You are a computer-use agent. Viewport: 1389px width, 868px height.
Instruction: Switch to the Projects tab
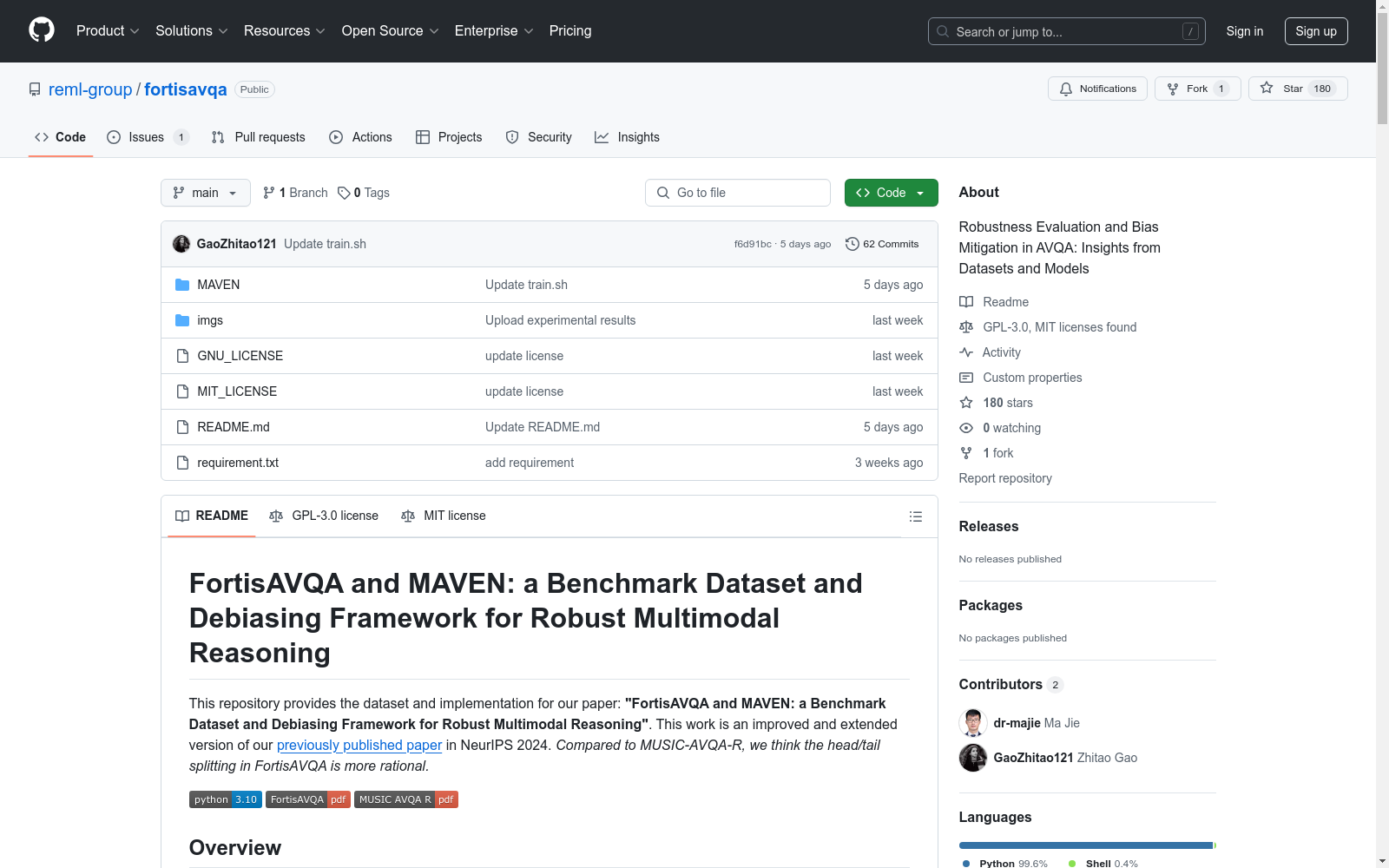449,137
